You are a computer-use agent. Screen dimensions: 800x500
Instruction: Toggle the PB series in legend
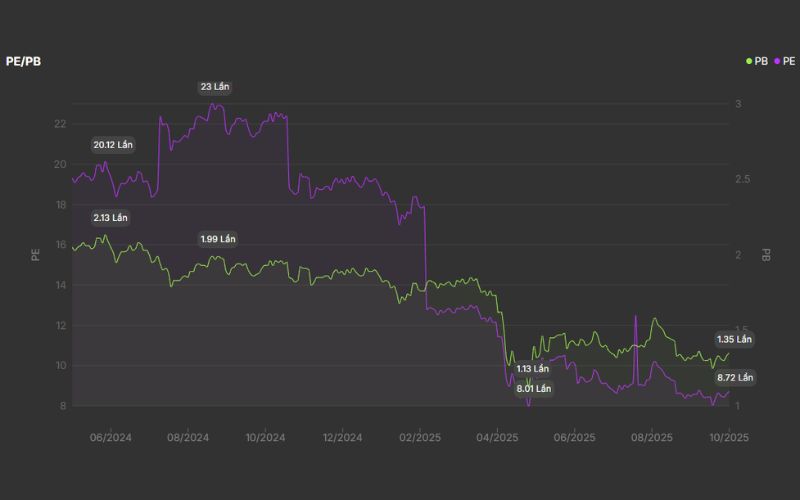(x=761, y=62)
